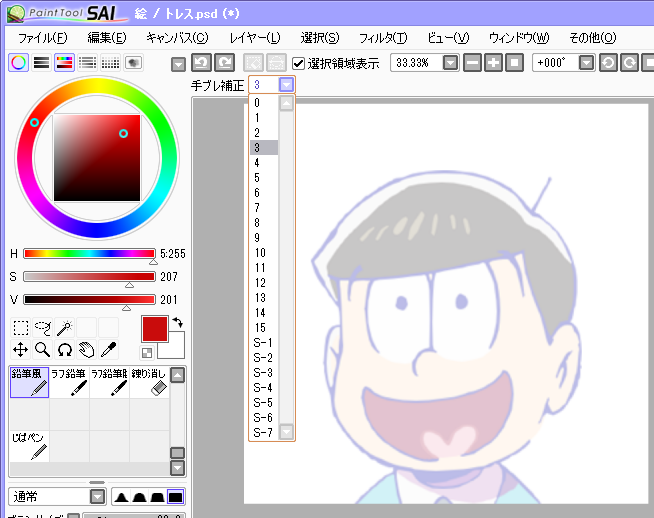Toggle the RGB slider panel icon
Image resolution: width=654 pixels, height=518 pixels.
tap(41, 63)
